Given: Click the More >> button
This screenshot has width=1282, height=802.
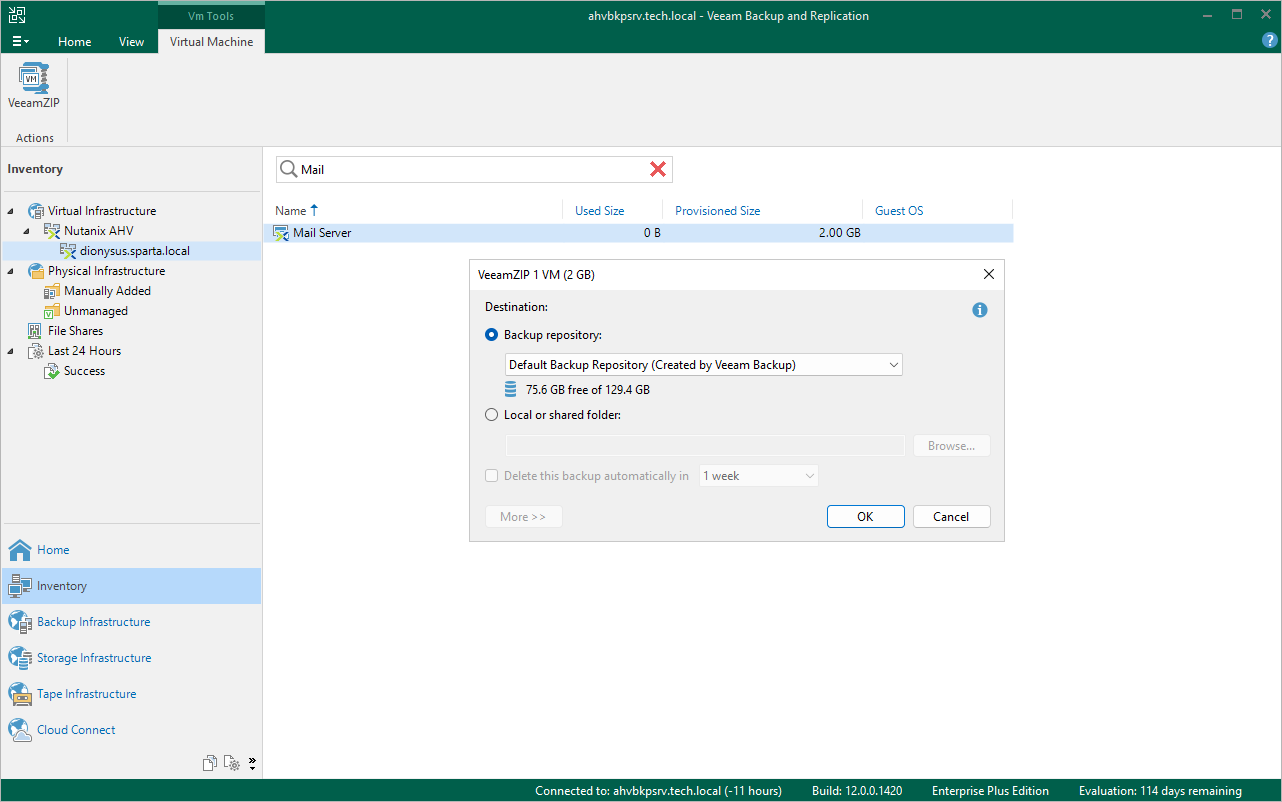Looking at the screenshot, I should [x=523, y=517].
